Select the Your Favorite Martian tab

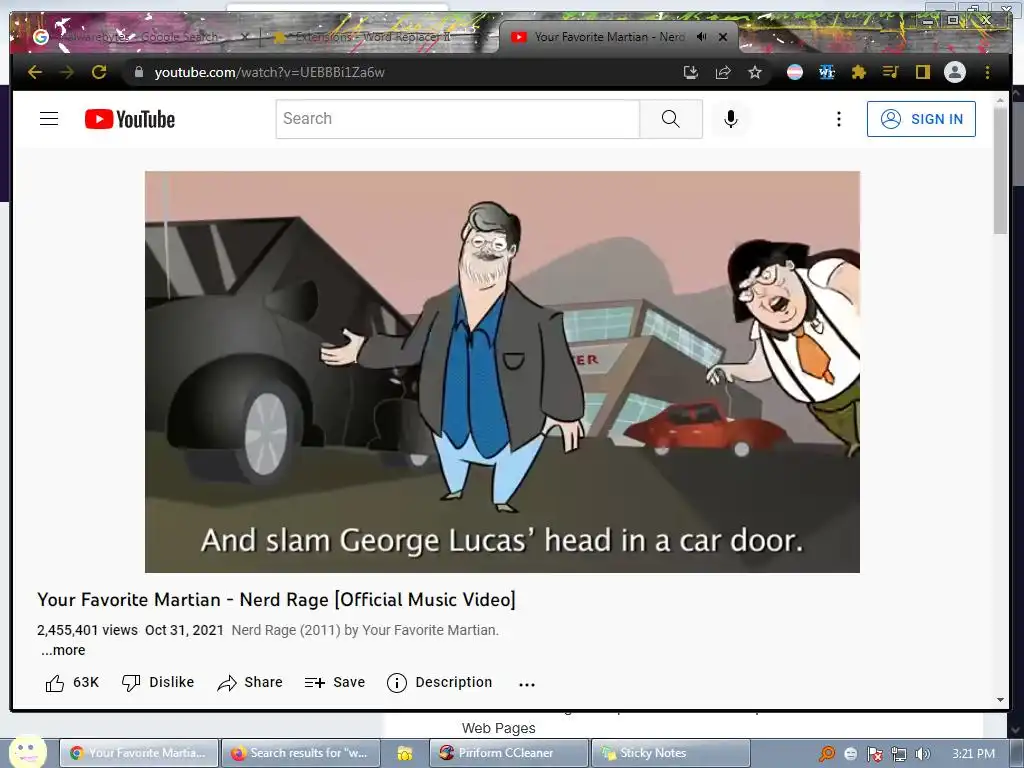[609, 37]
